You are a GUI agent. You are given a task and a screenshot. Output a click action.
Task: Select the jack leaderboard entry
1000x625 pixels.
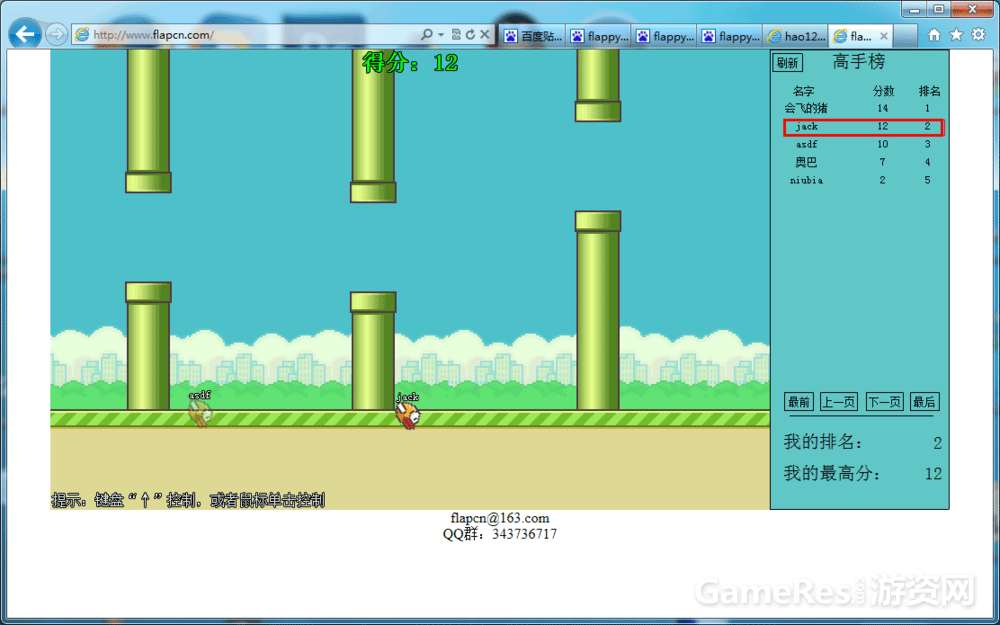[x=864, y=127]
